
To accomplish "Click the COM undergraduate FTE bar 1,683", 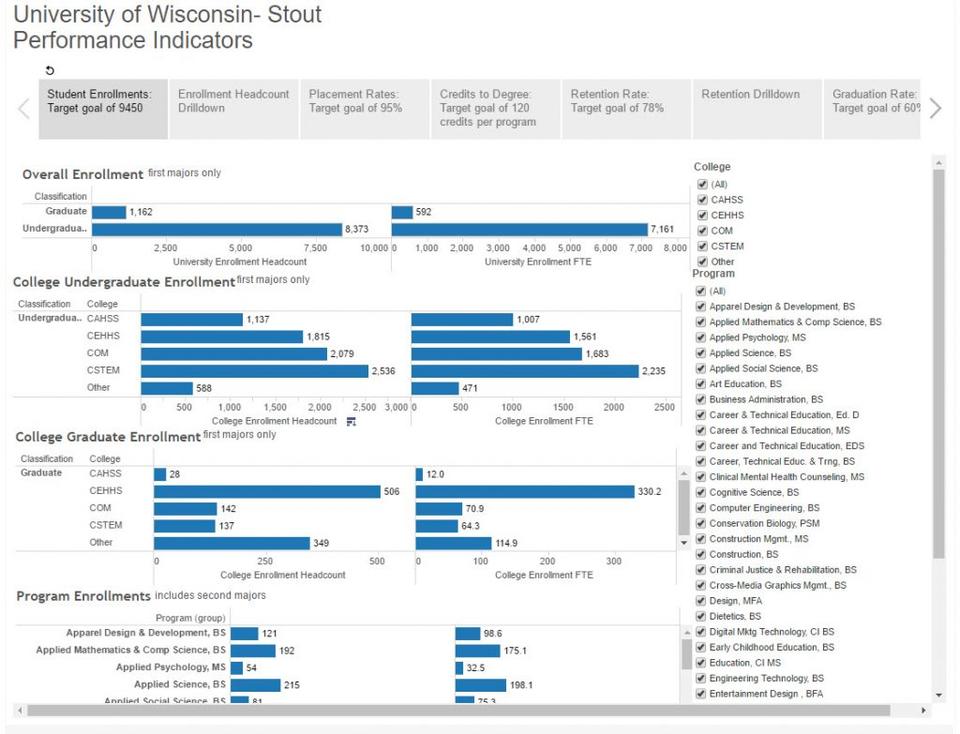I will pyautogui.click(x=497, y=354).
